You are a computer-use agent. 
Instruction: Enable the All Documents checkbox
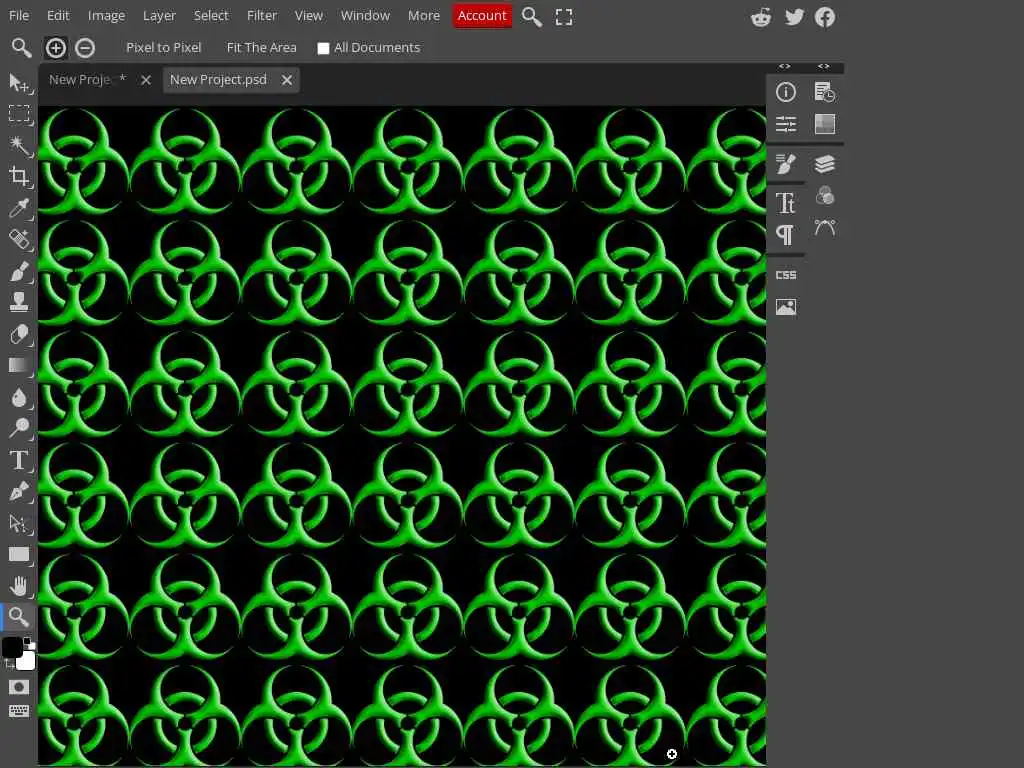tap(323, 48)
